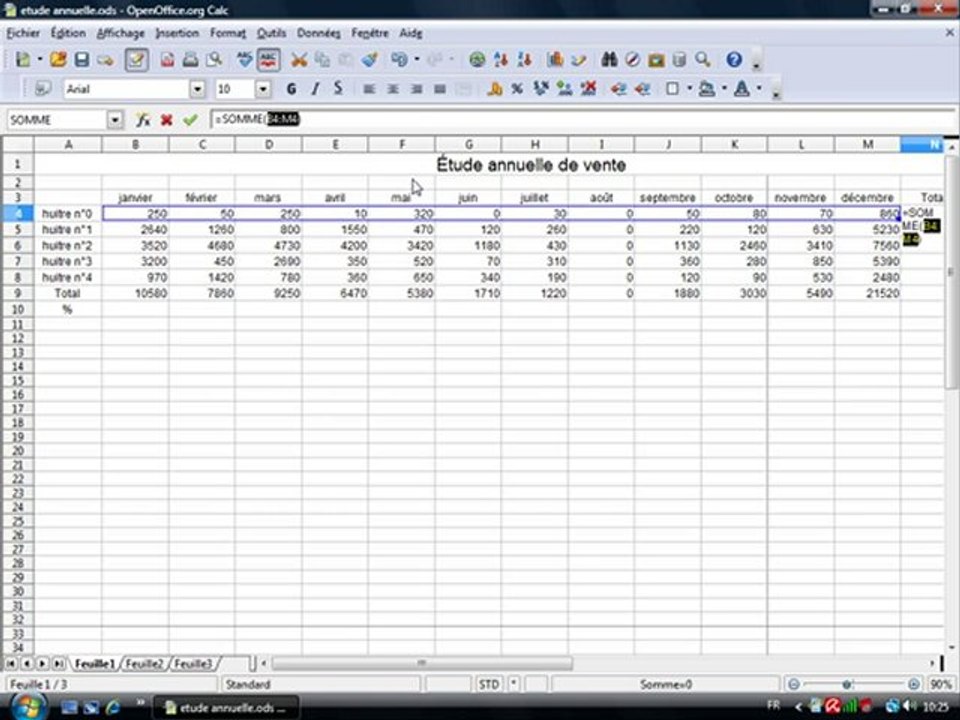Toggle Bold G formatting

291,89
